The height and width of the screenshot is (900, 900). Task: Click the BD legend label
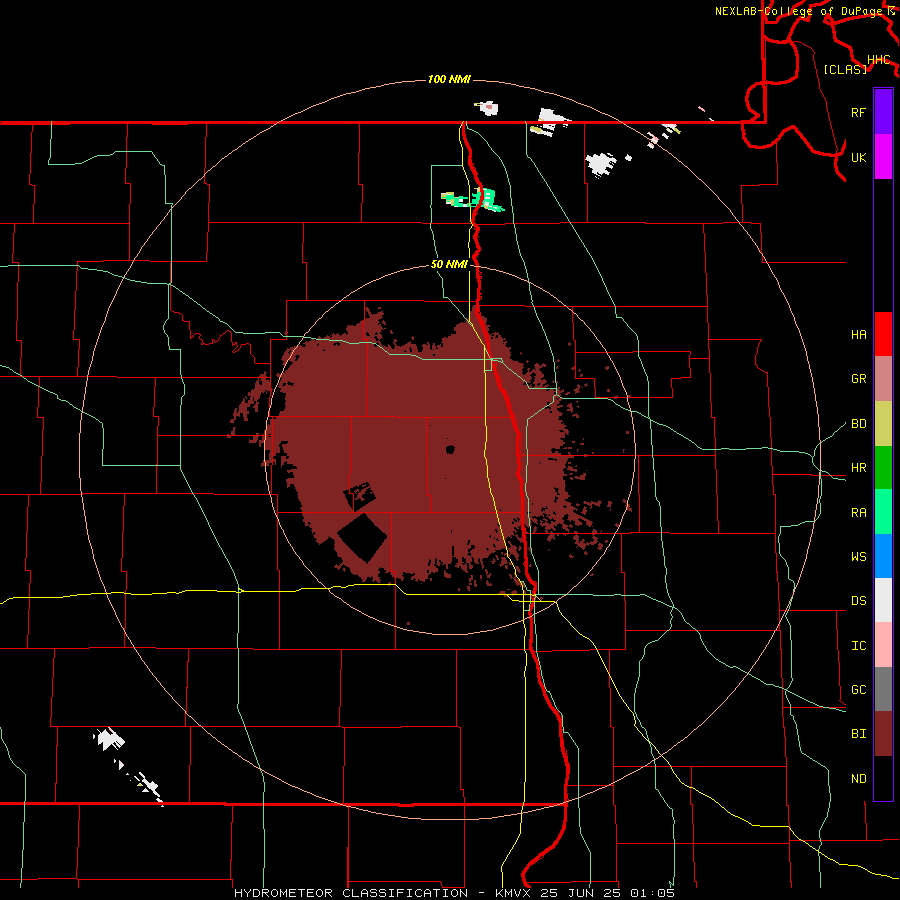coord(858,424)
